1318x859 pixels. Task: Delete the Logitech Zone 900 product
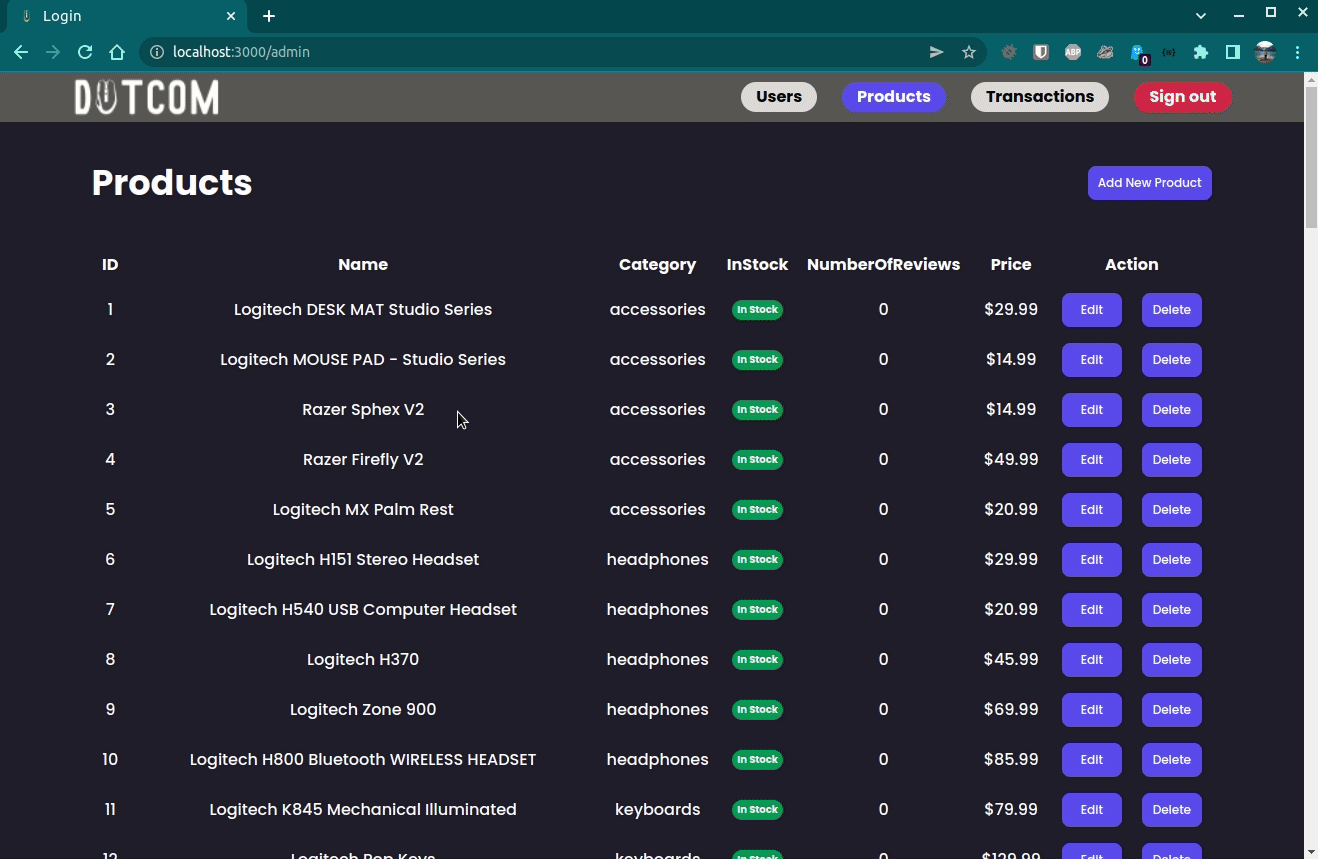[1172, 710]
